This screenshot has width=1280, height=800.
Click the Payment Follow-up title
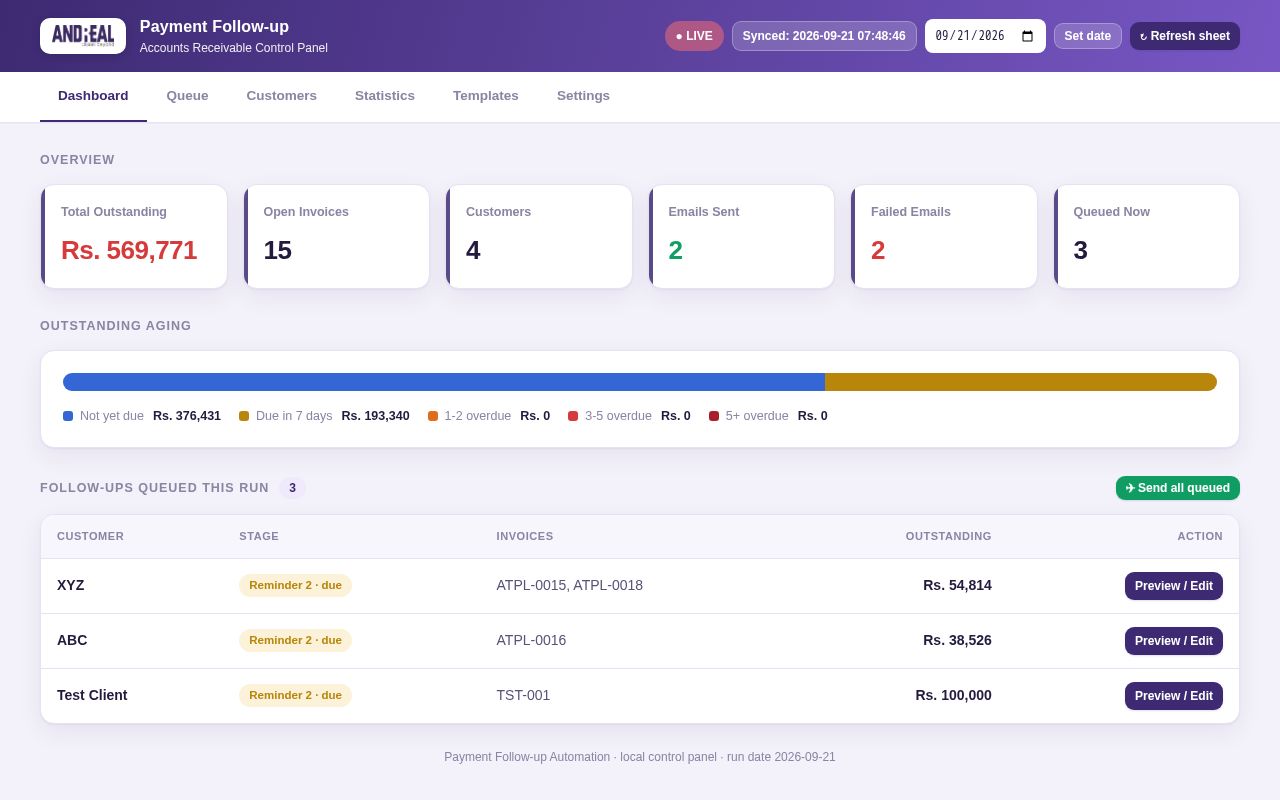coord(214,27)
